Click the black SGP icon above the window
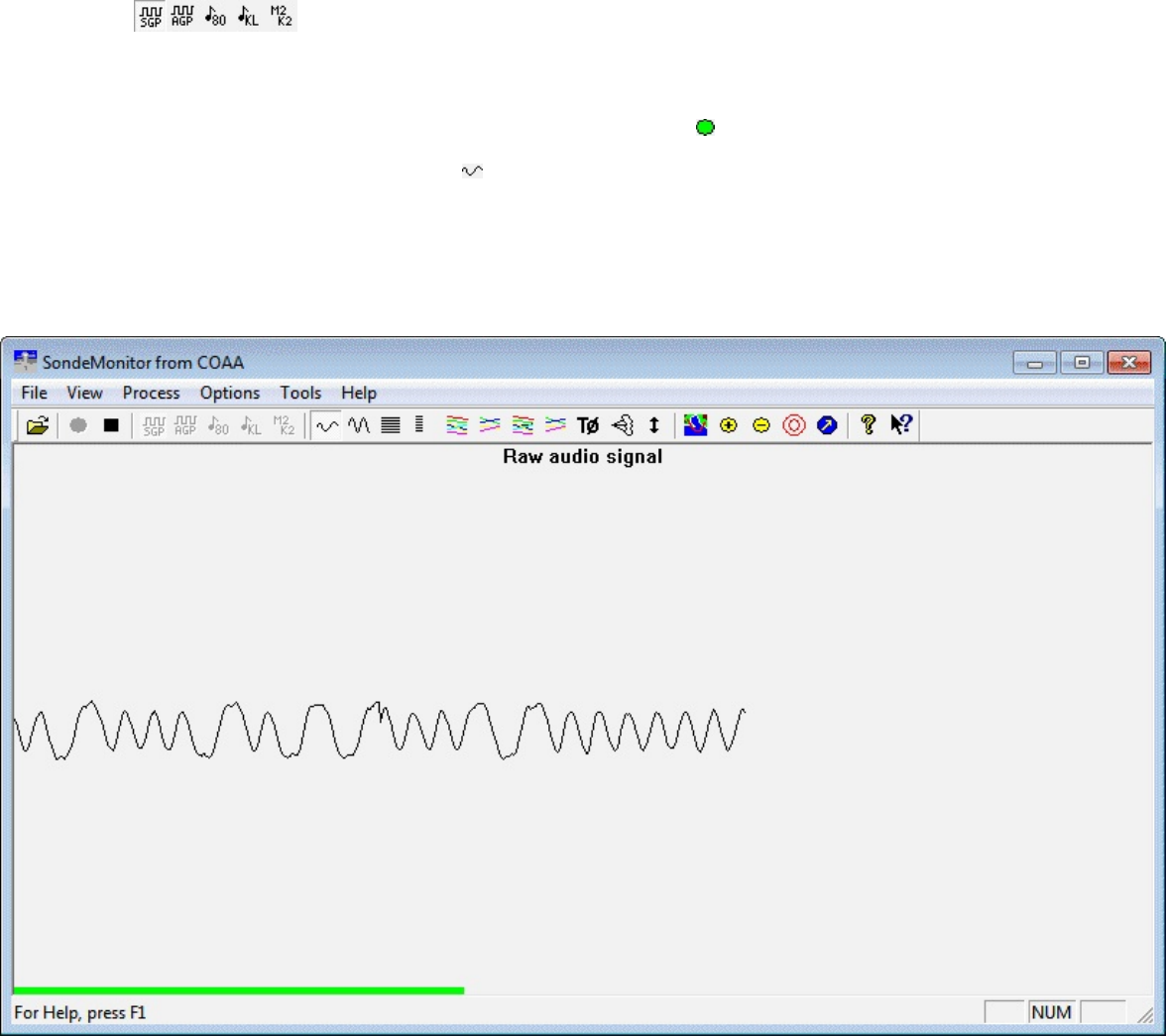The image size is (1166, 1036). pos(151,16)
